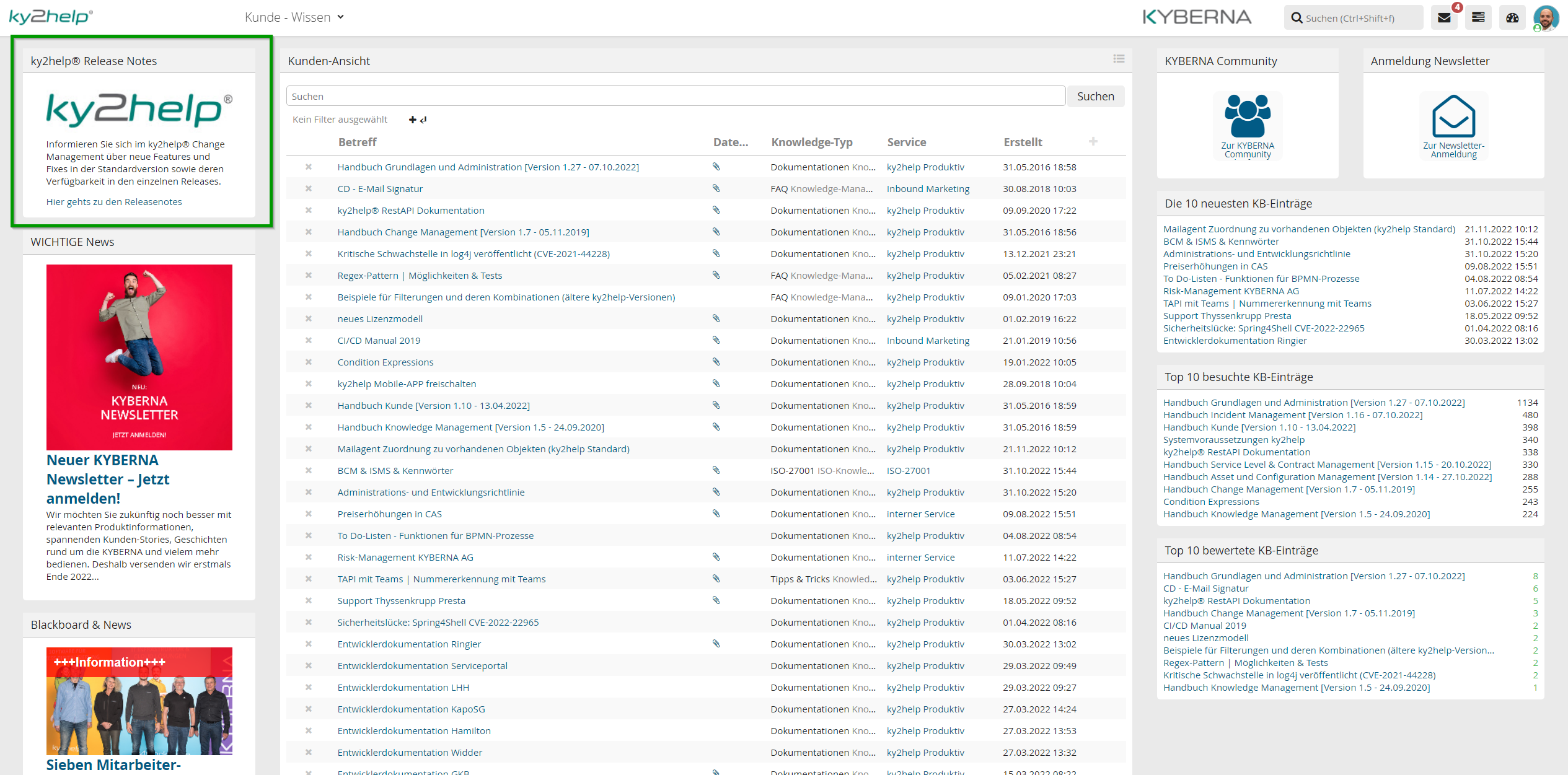
Task: Click the Suchen button
Action: point(1095,96)
